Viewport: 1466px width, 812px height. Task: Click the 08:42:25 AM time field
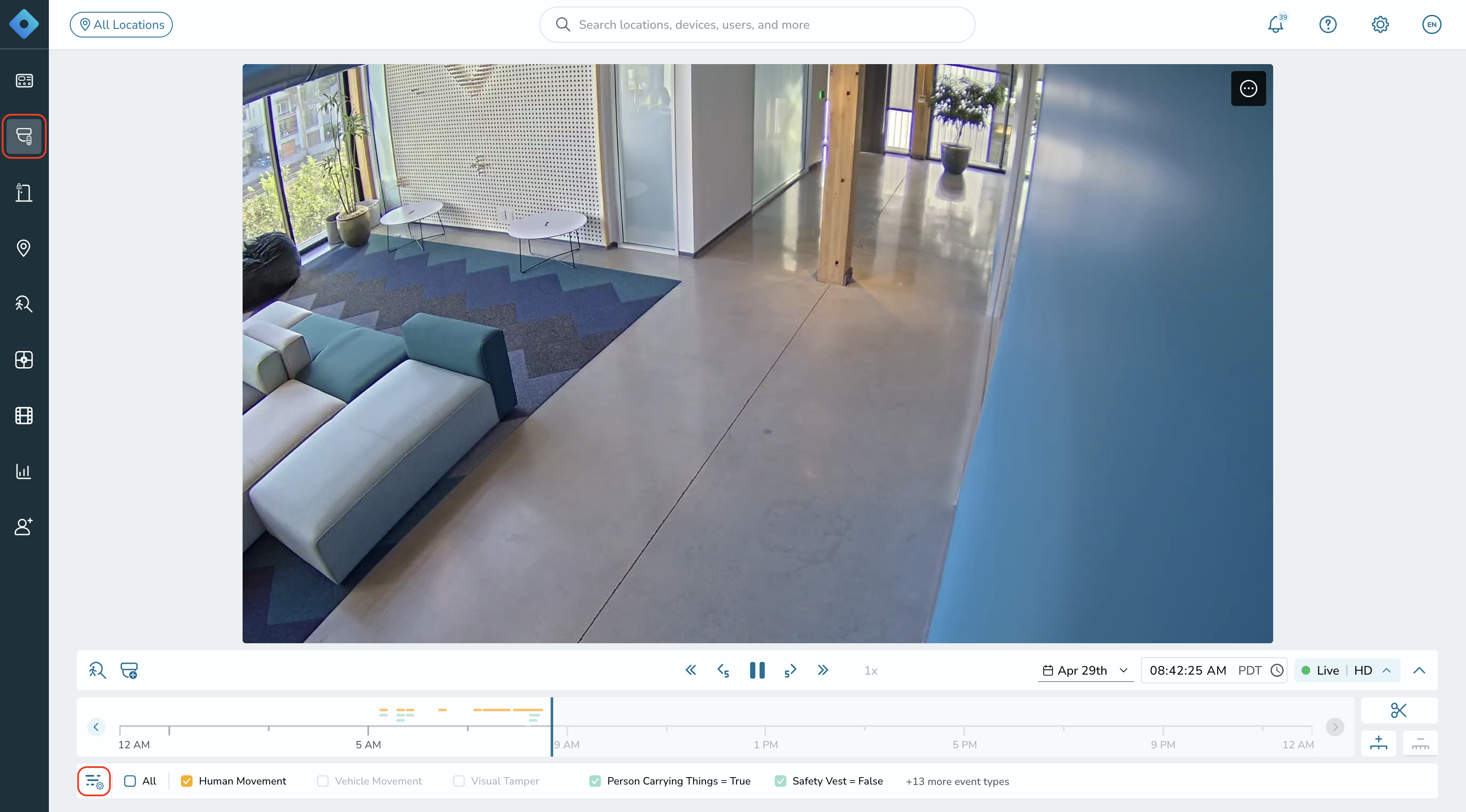click(1188, 670)
